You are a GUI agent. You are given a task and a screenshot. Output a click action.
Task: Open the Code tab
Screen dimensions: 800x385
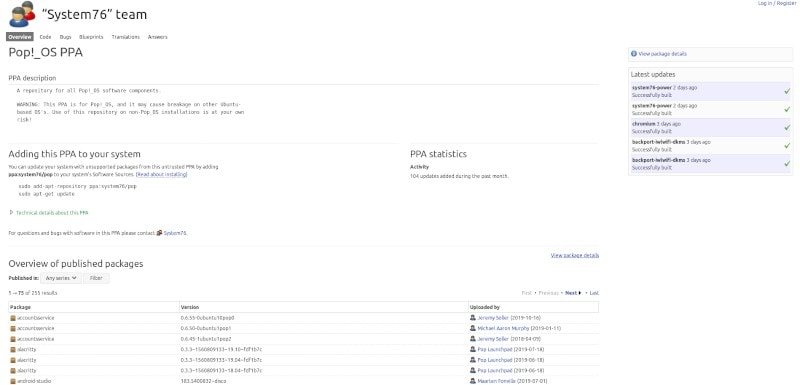click(x=45, y=37)
